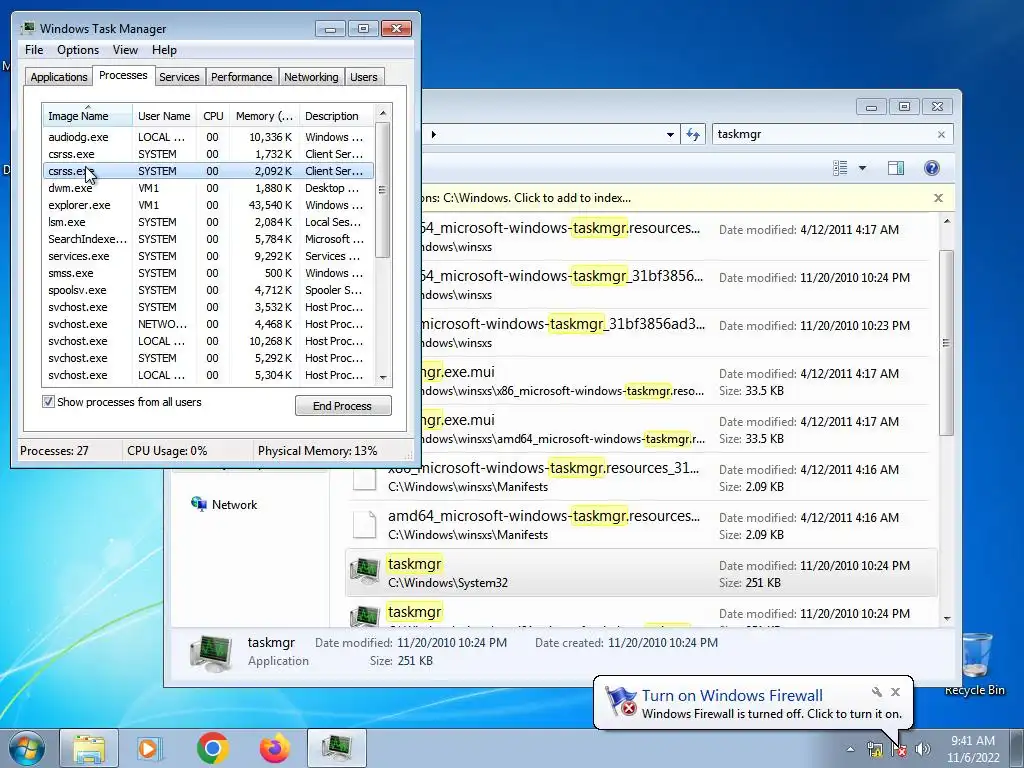Select Network in Explorer navigation pane

(x=224, y=504)
